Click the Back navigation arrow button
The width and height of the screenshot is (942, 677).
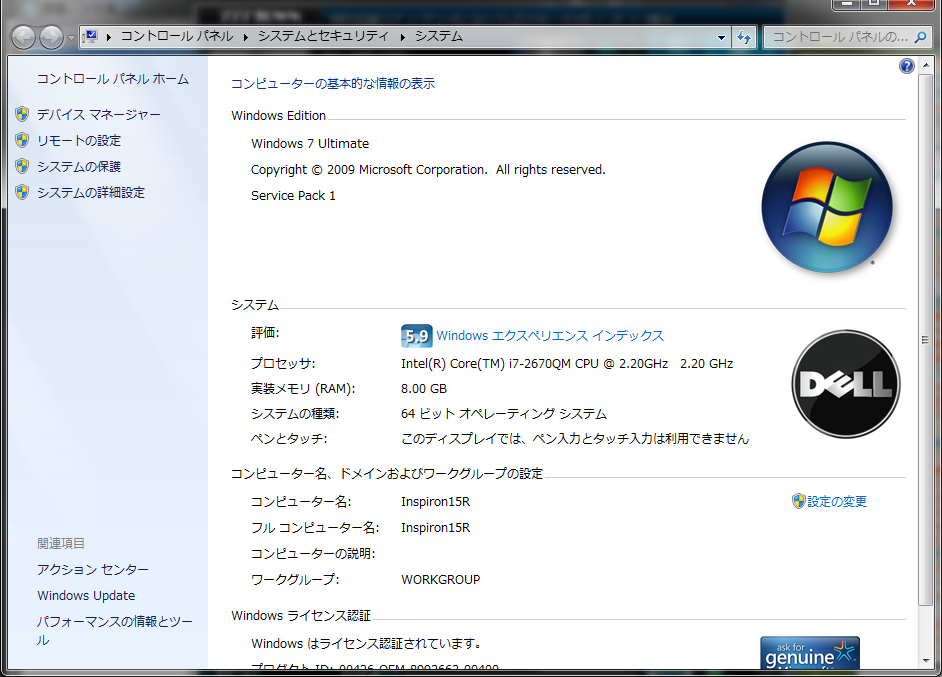coord(24,37)
